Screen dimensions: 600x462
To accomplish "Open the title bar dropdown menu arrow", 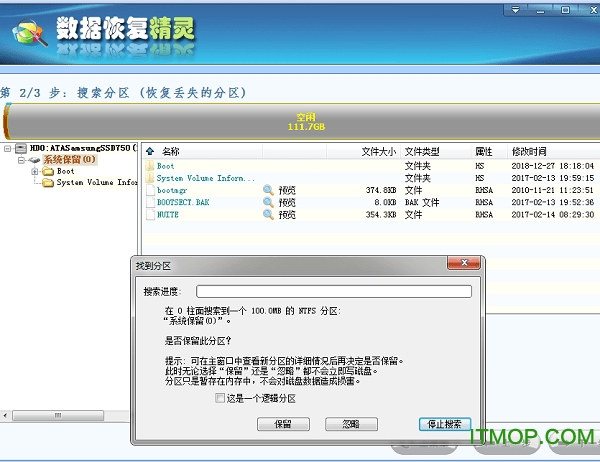I will 515,10.
